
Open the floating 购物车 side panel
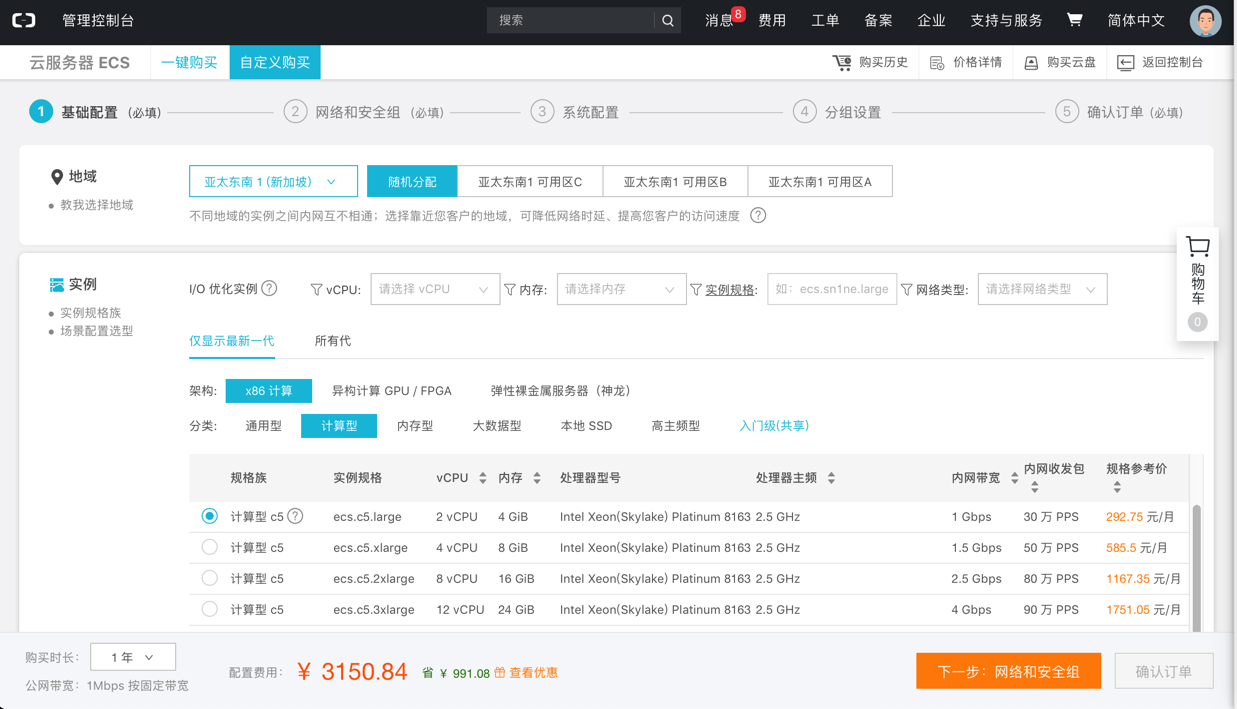(1197, 284)
